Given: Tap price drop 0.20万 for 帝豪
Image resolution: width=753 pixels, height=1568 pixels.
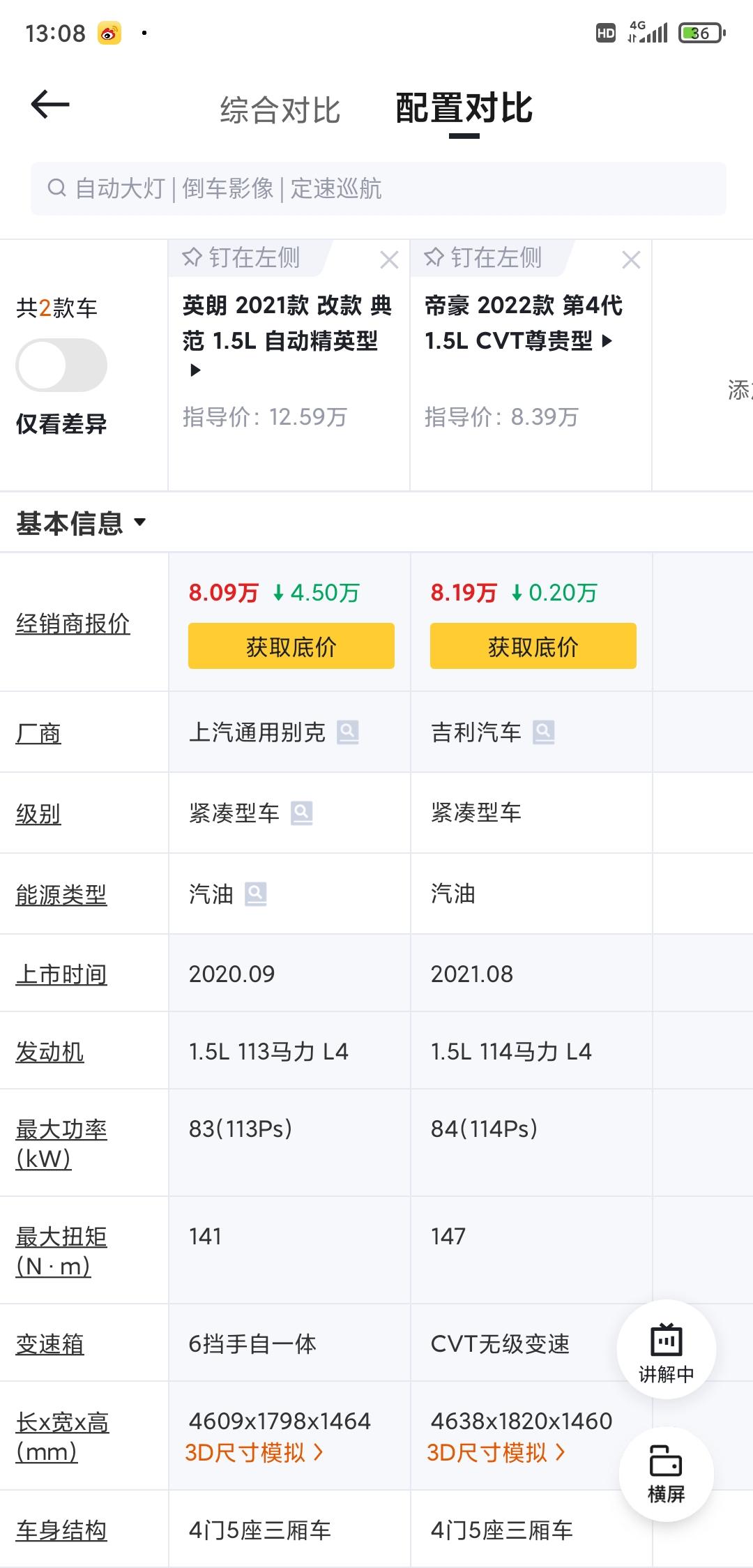Looking at the screenshot, I should point(554,593).
